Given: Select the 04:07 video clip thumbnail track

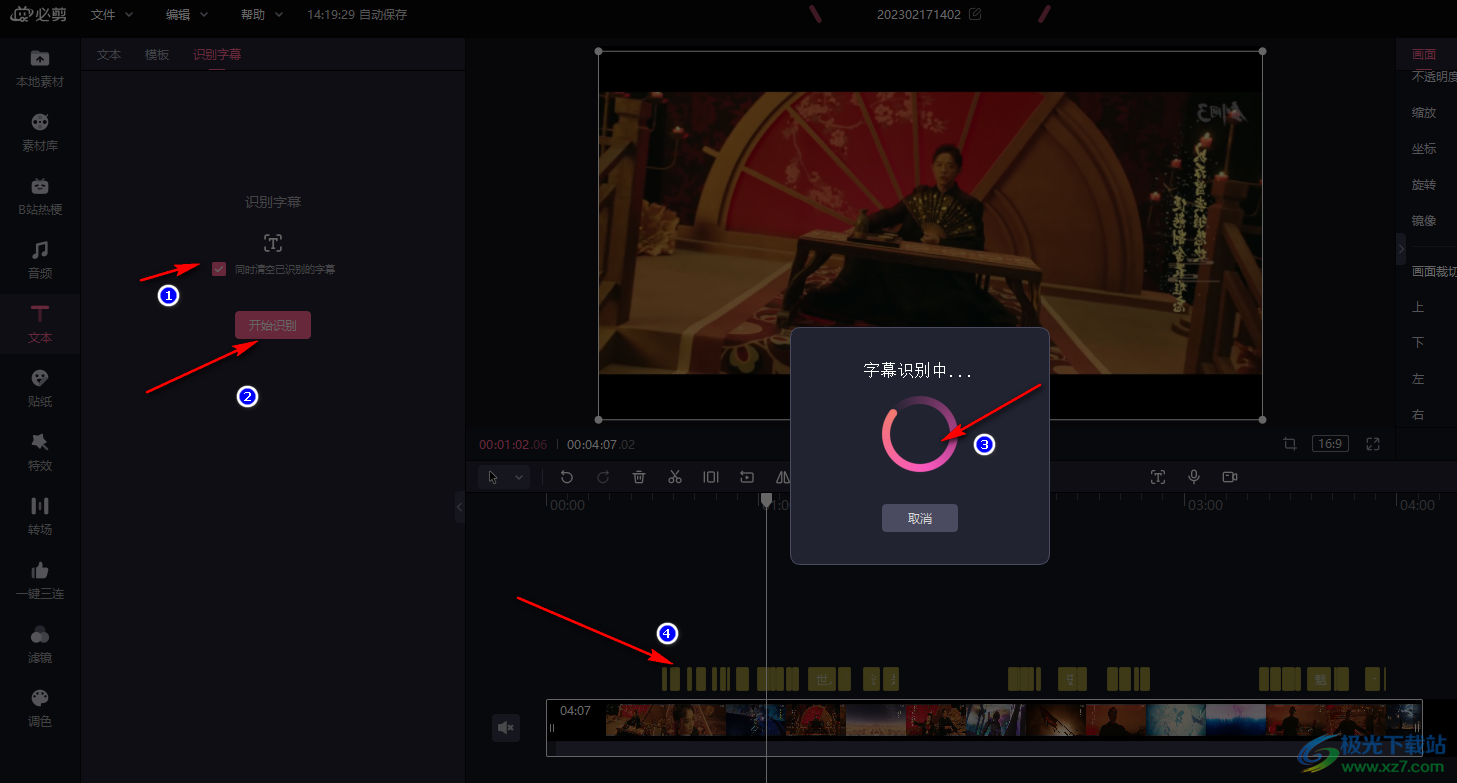Looking at the screenshot, I should pos(984,727).
